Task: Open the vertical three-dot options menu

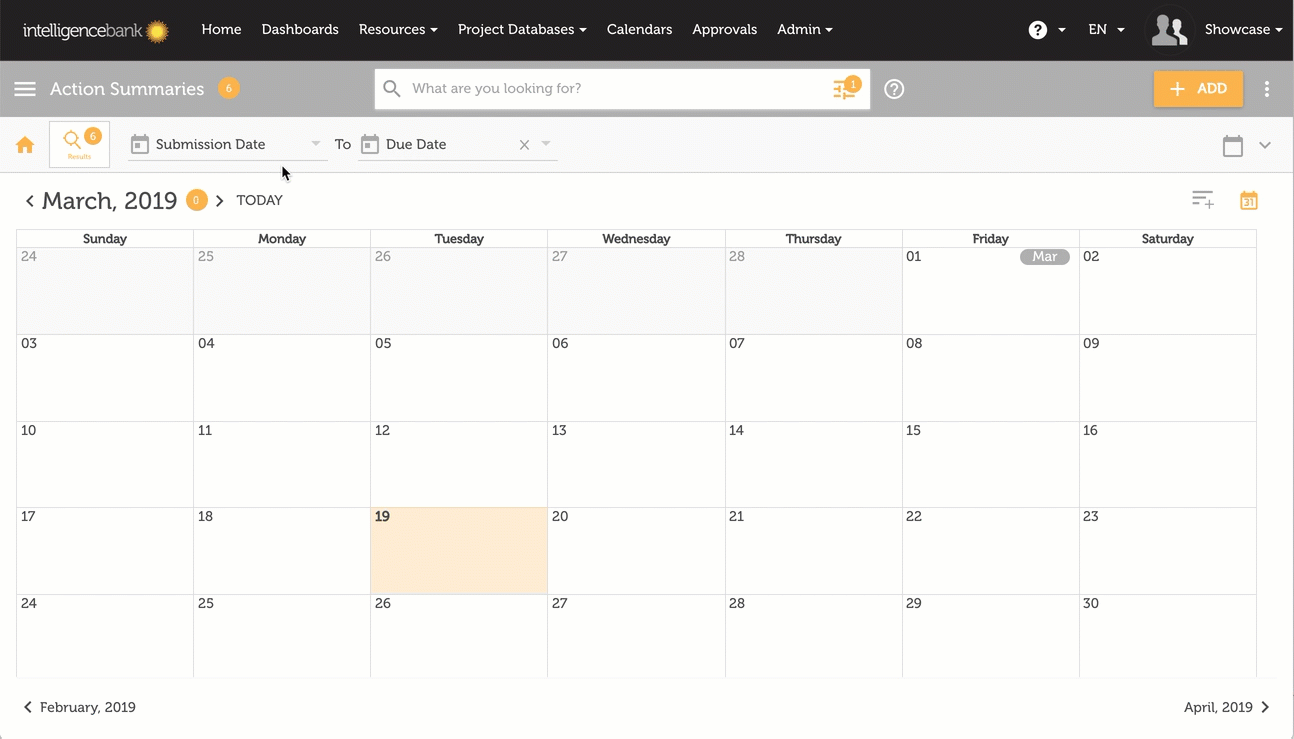Action: pos(1267,89)
